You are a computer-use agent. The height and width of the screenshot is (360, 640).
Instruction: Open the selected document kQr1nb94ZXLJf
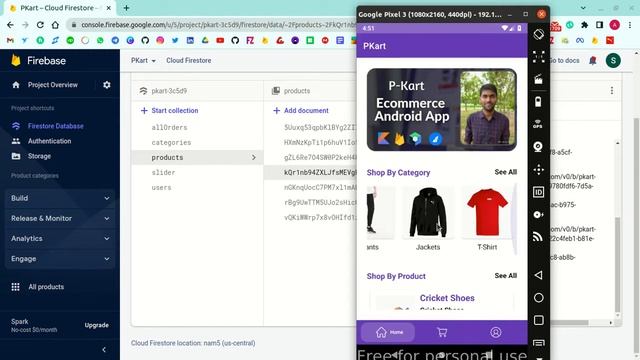(310, 173)
